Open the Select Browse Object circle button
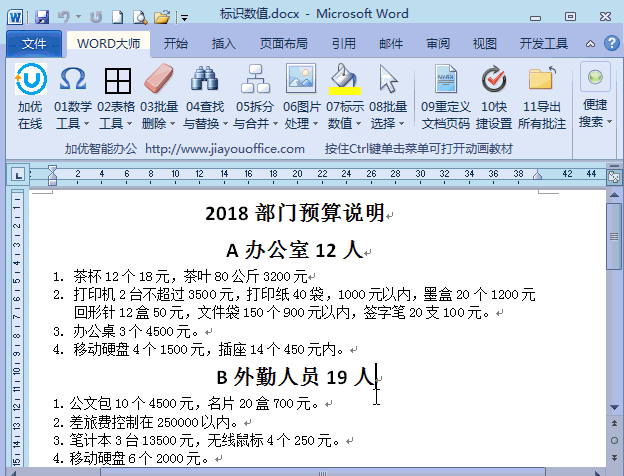 (x=614, y=441)
